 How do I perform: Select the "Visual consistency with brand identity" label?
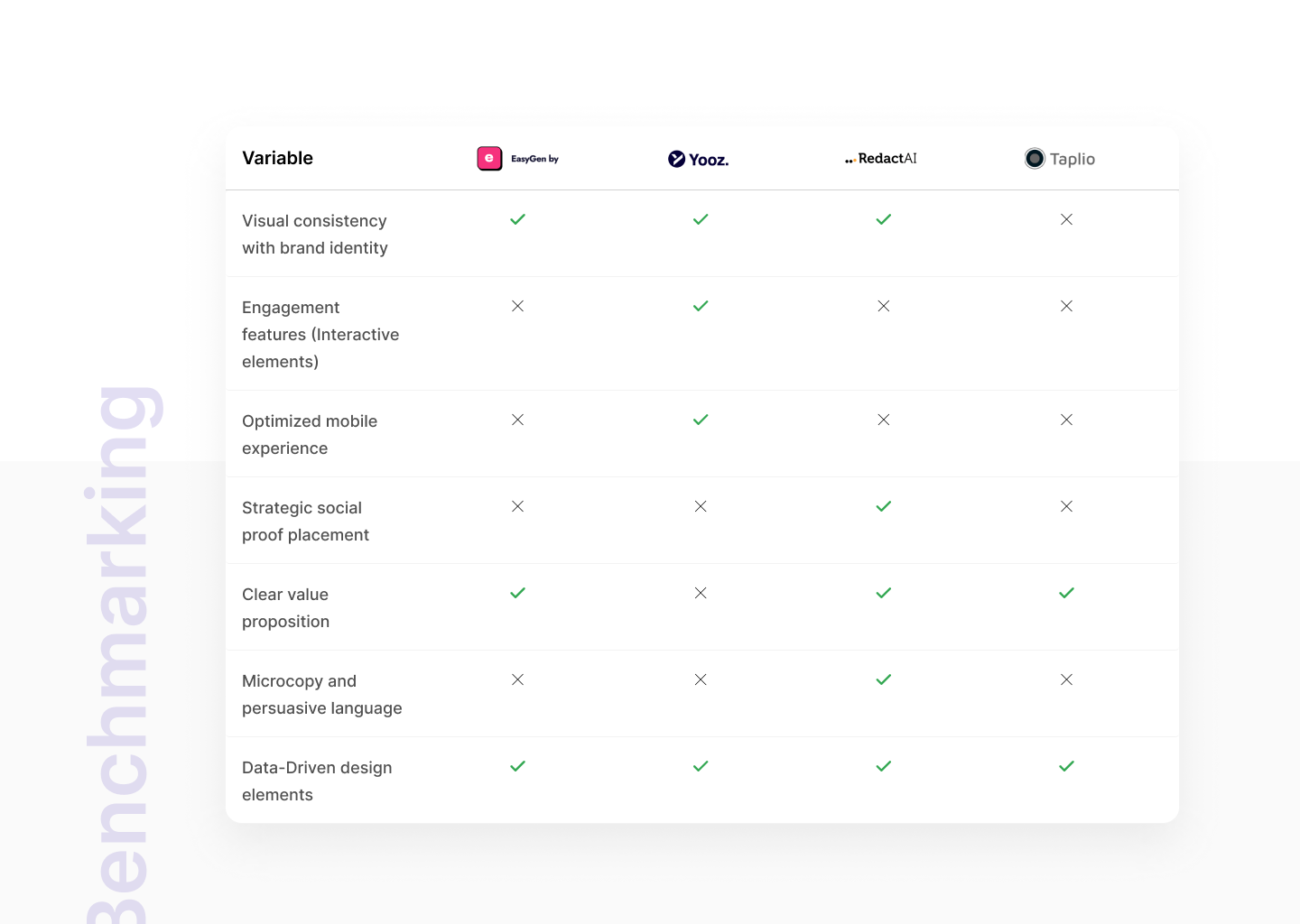point(314,235)
